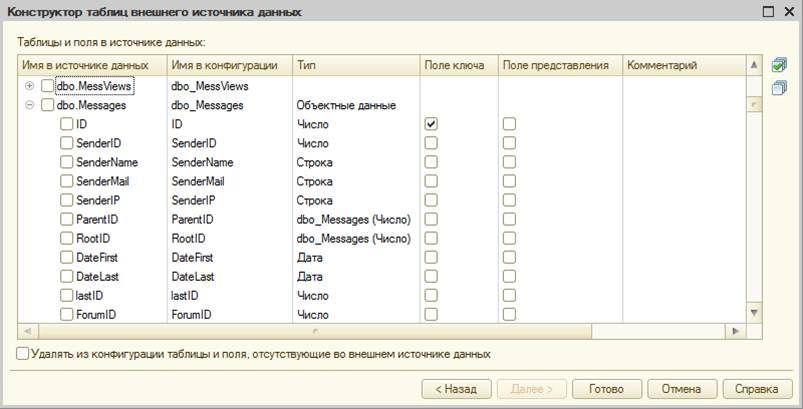Check the ParentID field checkbox
Image resolution: width=803 pixels, height=409 pixels.
(x=67, y=219)
